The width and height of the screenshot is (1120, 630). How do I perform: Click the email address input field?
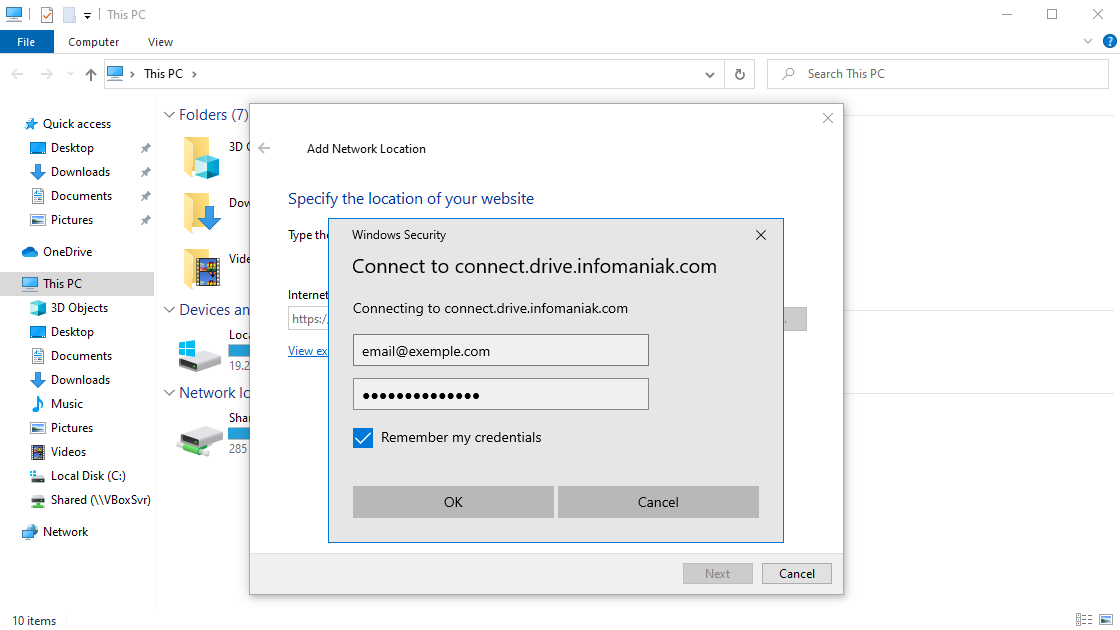point(500,350)
